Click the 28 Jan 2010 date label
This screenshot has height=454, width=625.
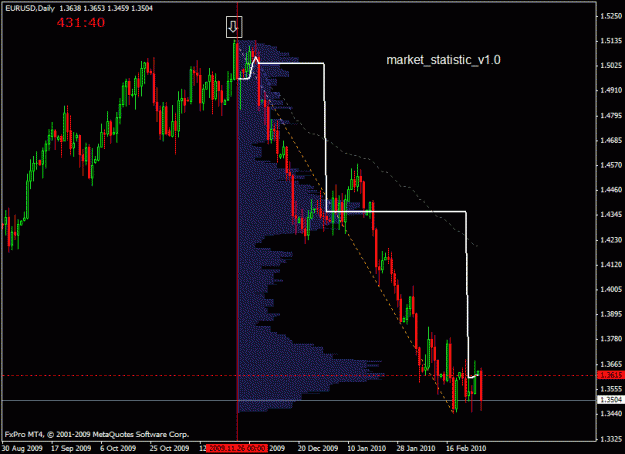coord(416,448)
